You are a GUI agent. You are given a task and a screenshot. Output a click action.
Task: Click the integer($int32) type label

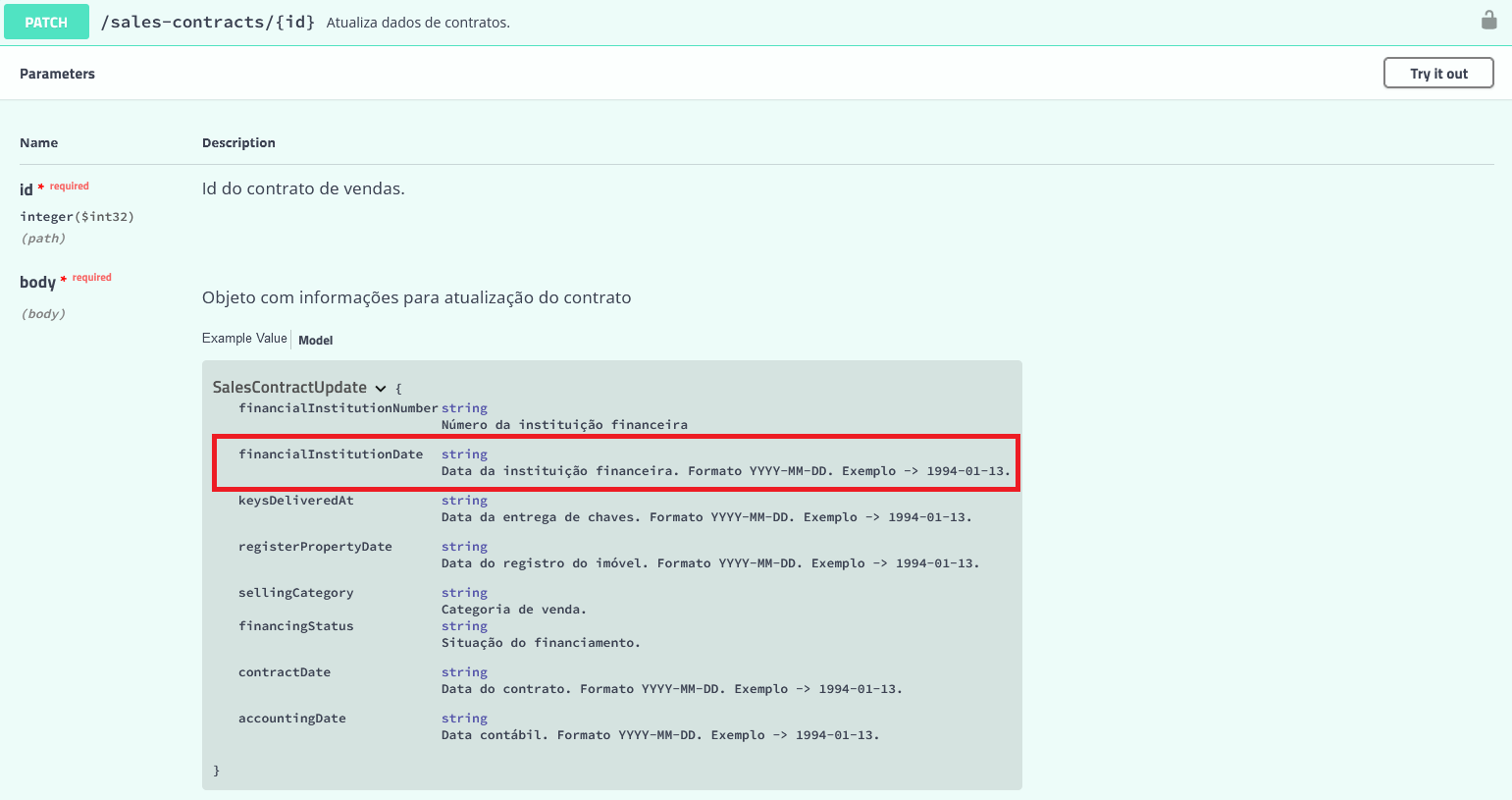(77, 217)
